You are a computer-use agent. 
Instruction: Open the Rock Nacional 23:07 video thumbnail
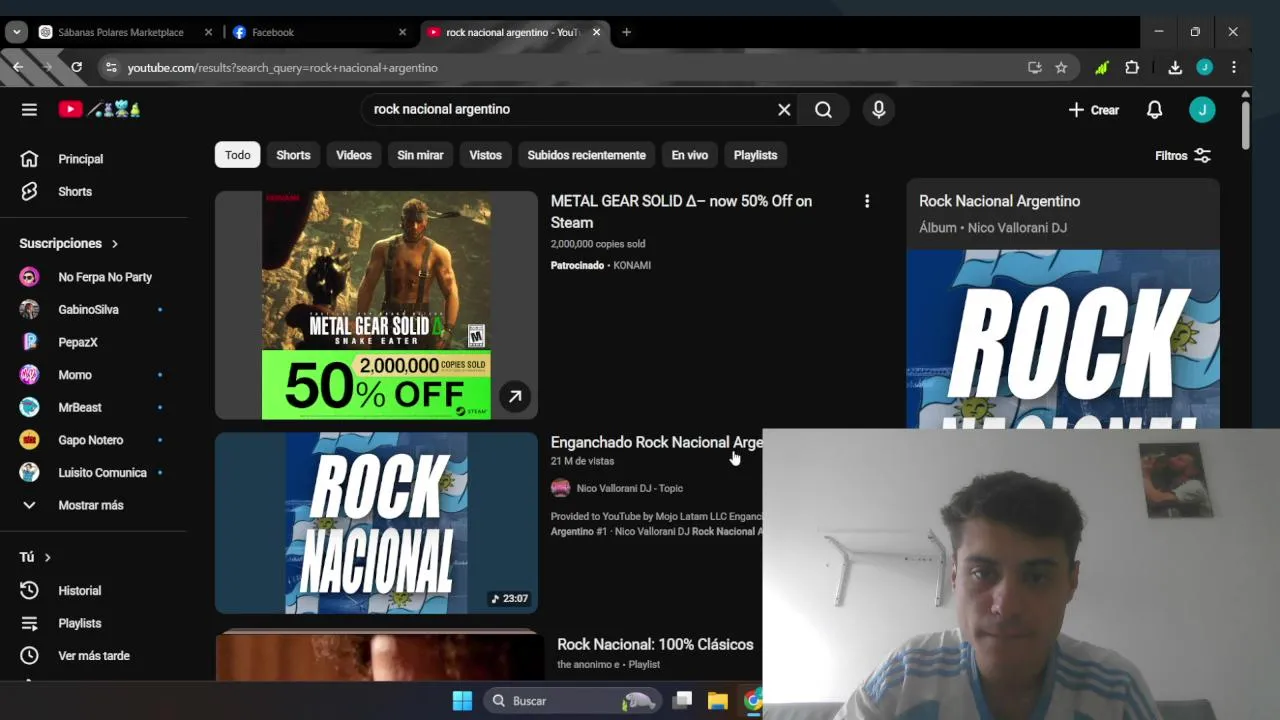click(x=376, y=523)
